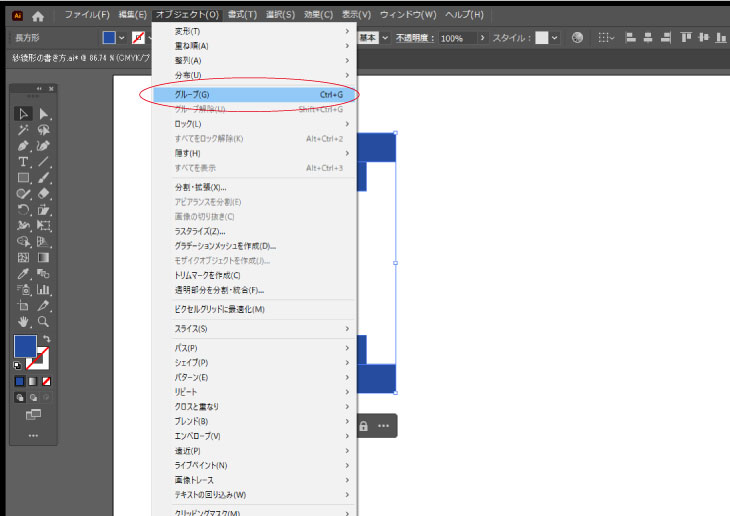Viewport: 730px width, 516px height.
Task: Set paint mode to None
Action: coord(47,381)
